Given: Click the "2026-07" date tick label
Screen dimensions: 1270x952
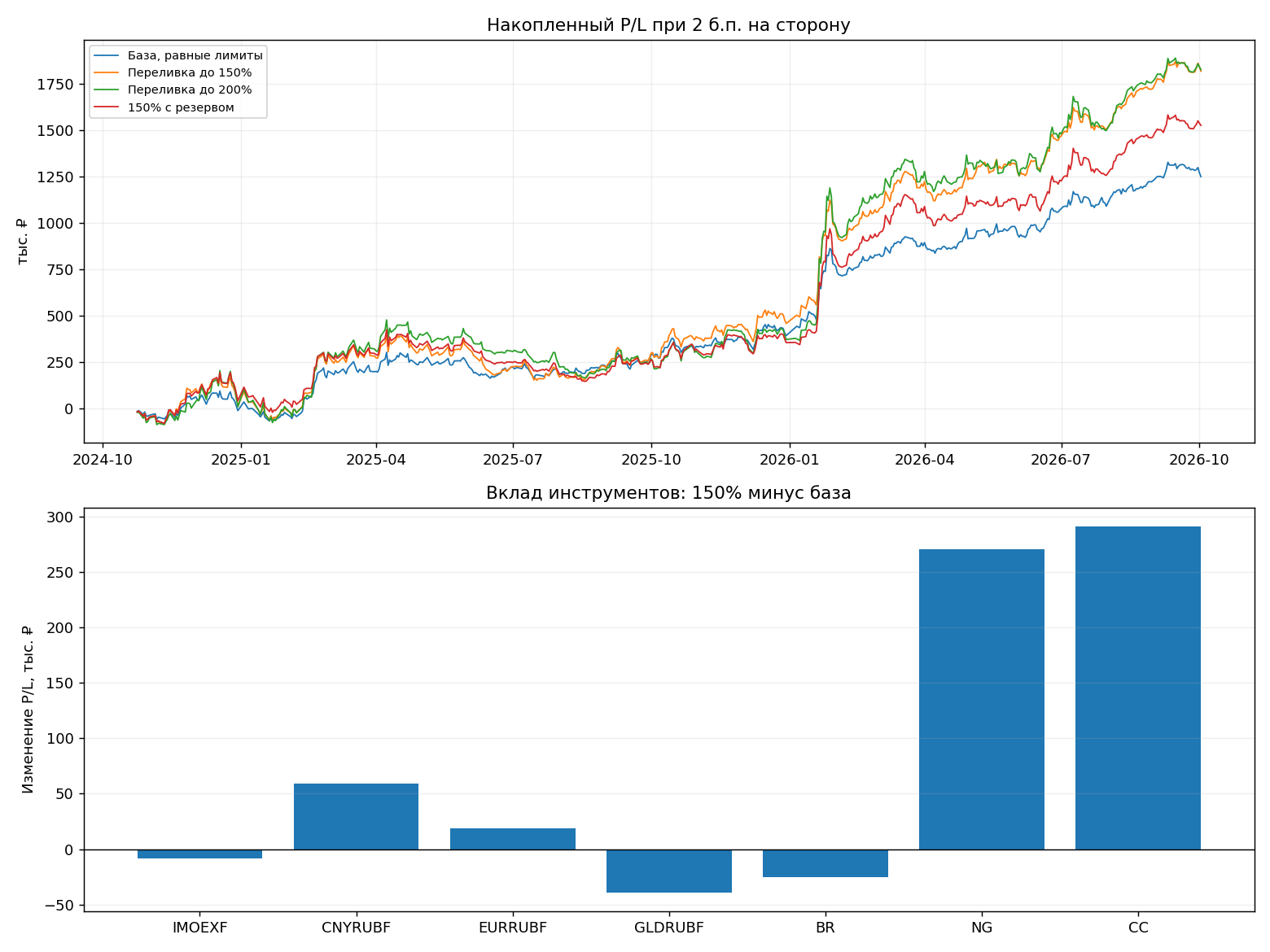Looking at the screenshot, I should 1062,460.
